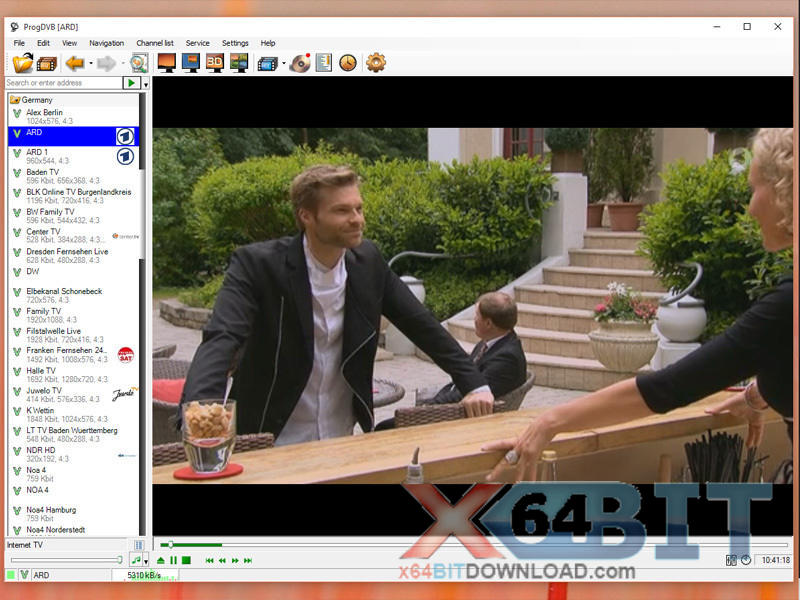Stop playback with the green square button
This screenshot has height=600, width=800.
coord(186,560)
